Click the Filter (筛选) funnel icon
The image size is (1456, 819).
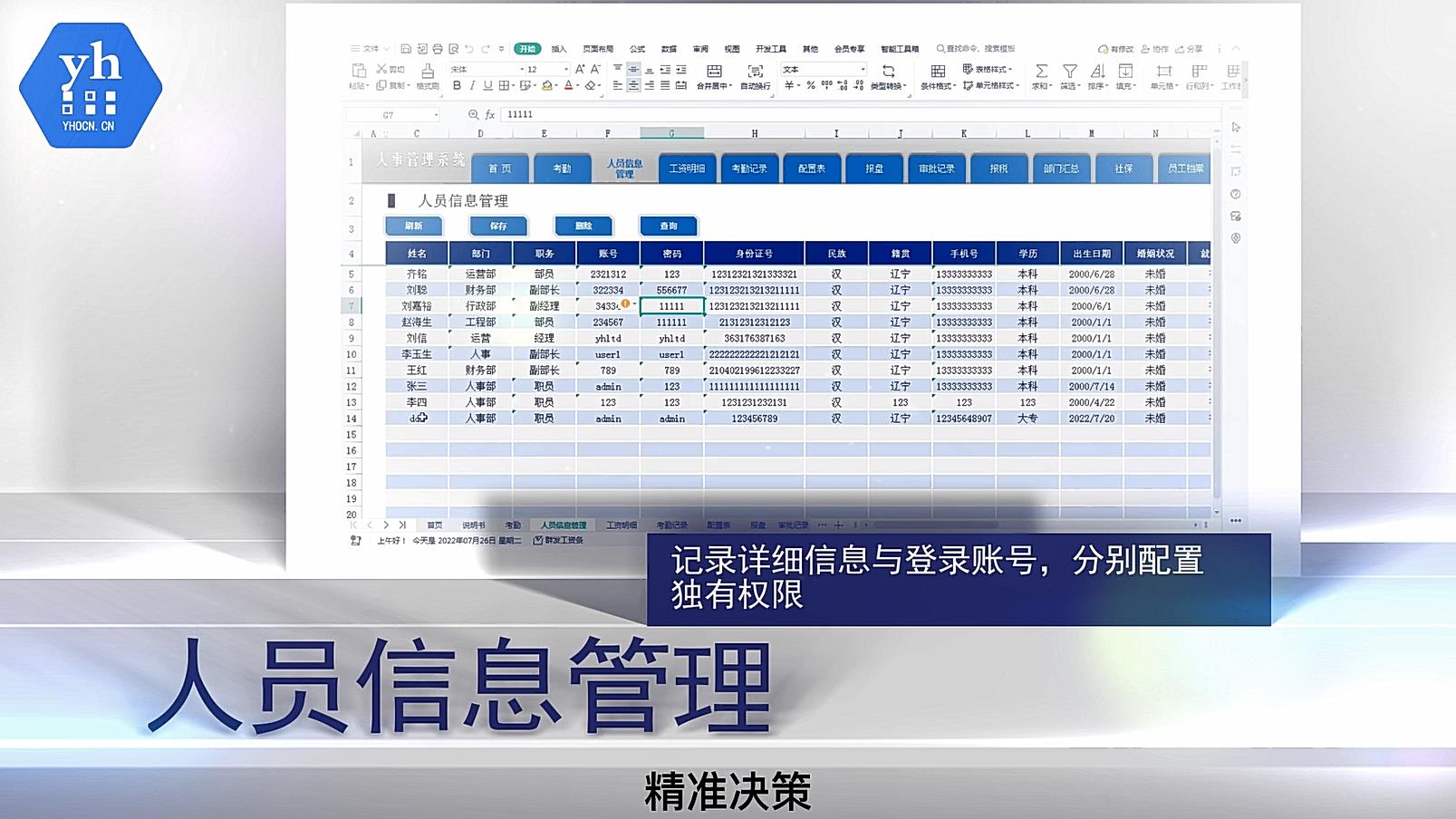[1069, 72]
